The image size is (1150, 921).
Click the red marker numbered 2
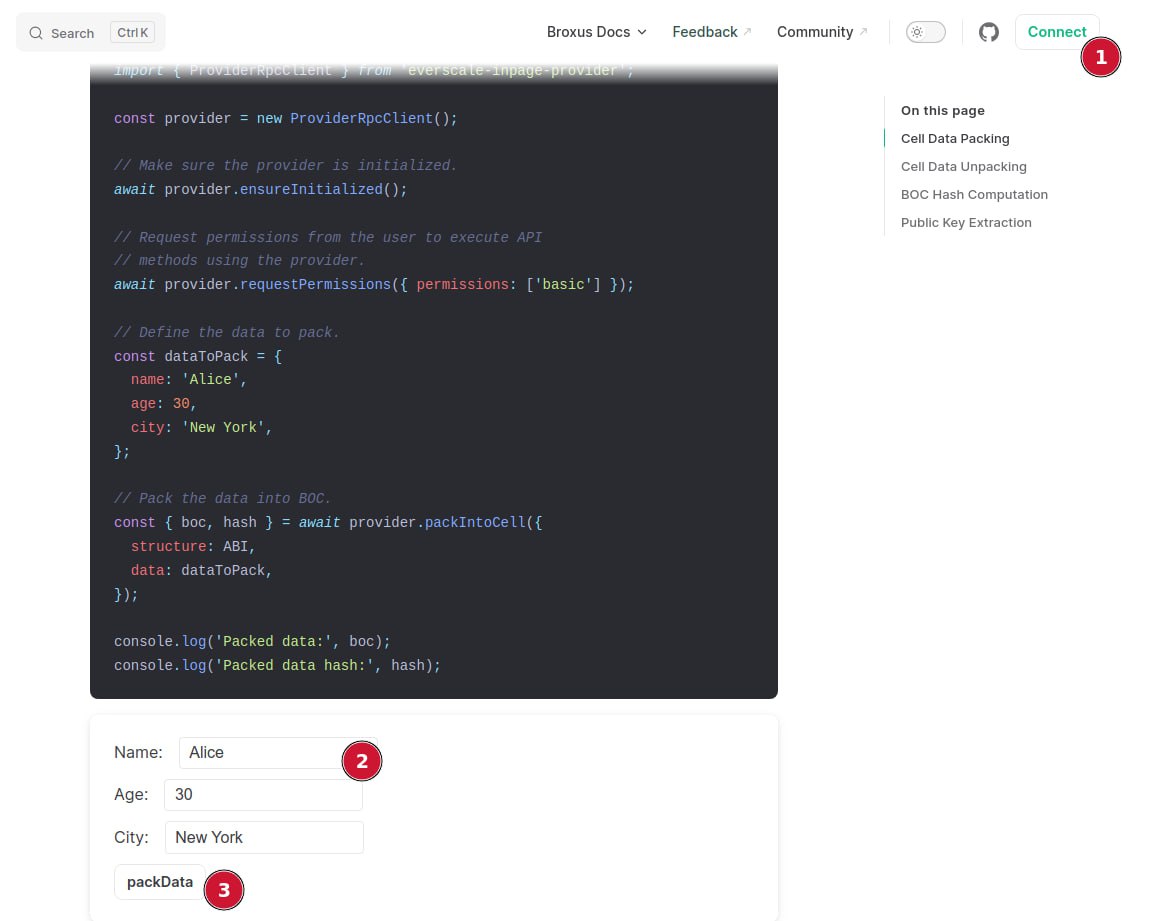(362, 761)
